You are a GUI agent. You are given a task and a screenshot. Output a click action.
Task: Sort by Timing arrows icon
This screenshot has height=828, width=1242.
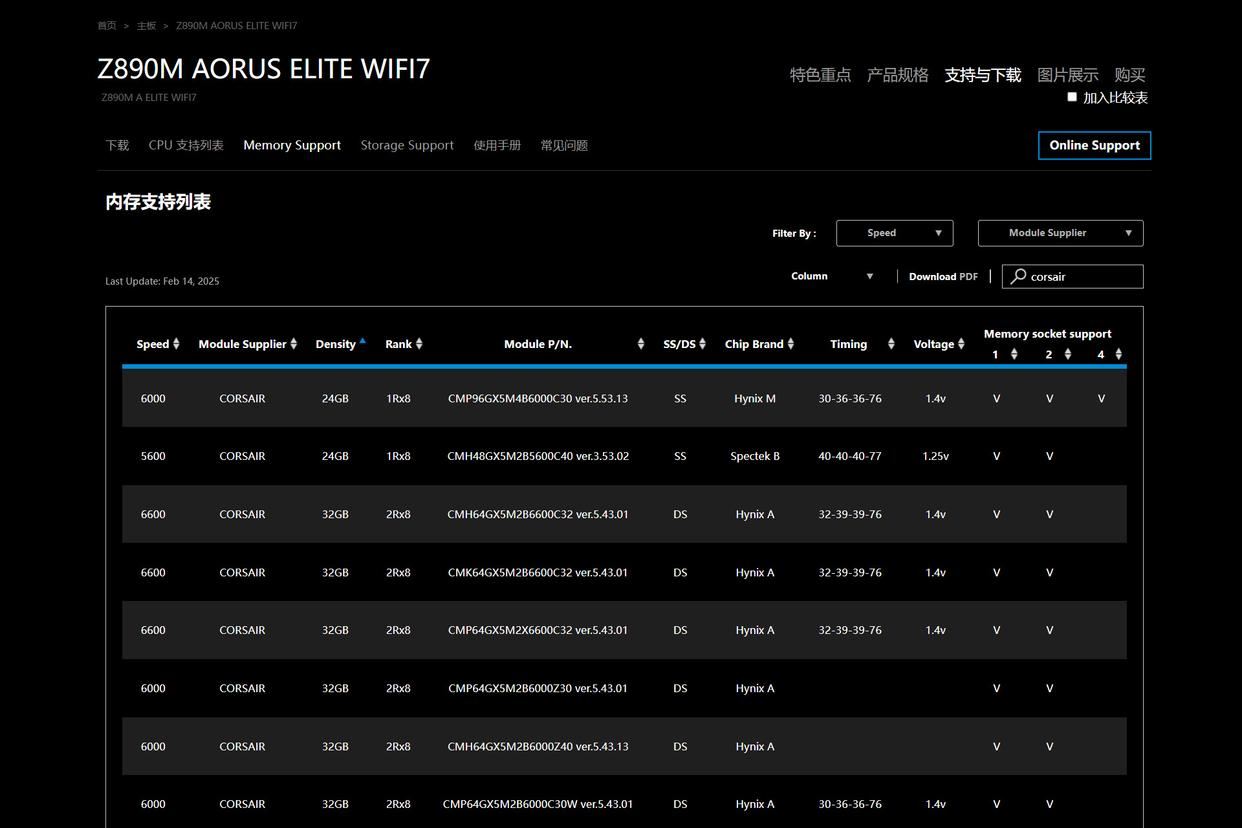(891, 344)
